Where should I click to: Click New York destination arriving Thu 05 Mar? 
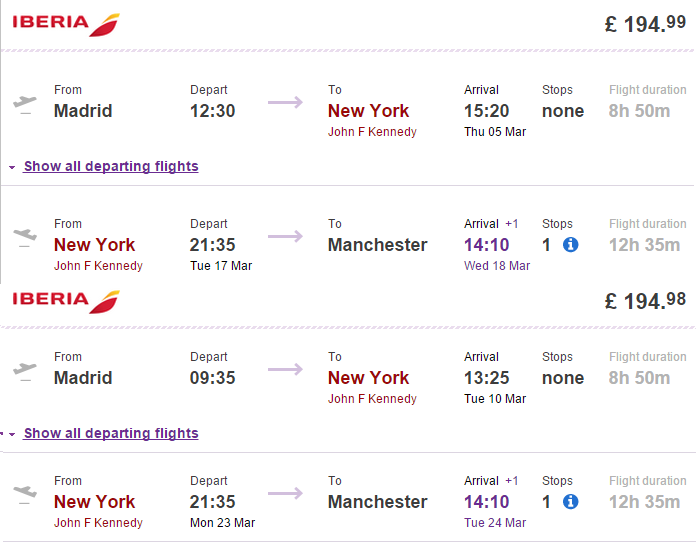click(x=369, y=111)
